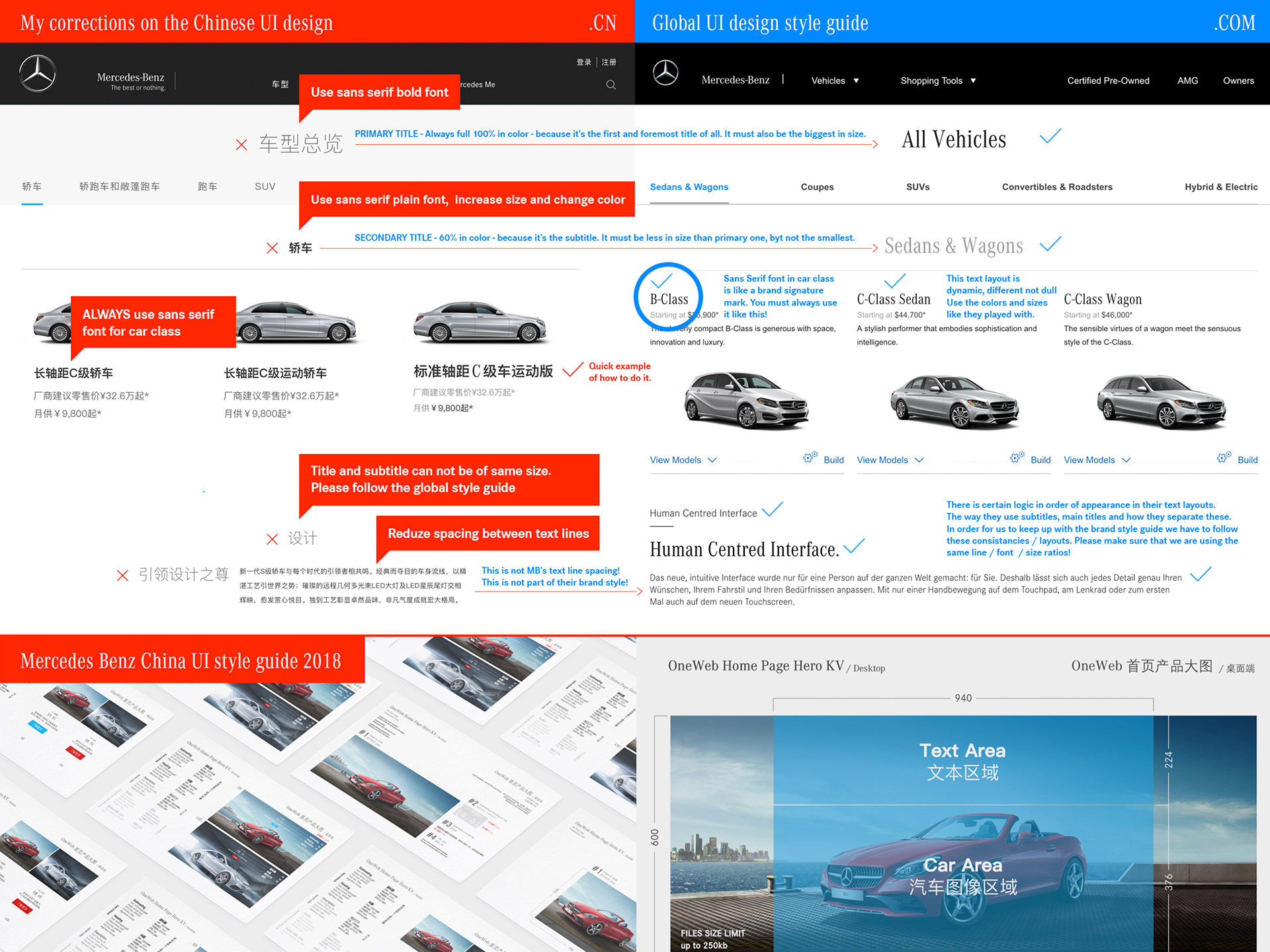Click the Text Area 文本区域 label
The height and width of the screenshot is (952, 1270).
pos(962,761)
